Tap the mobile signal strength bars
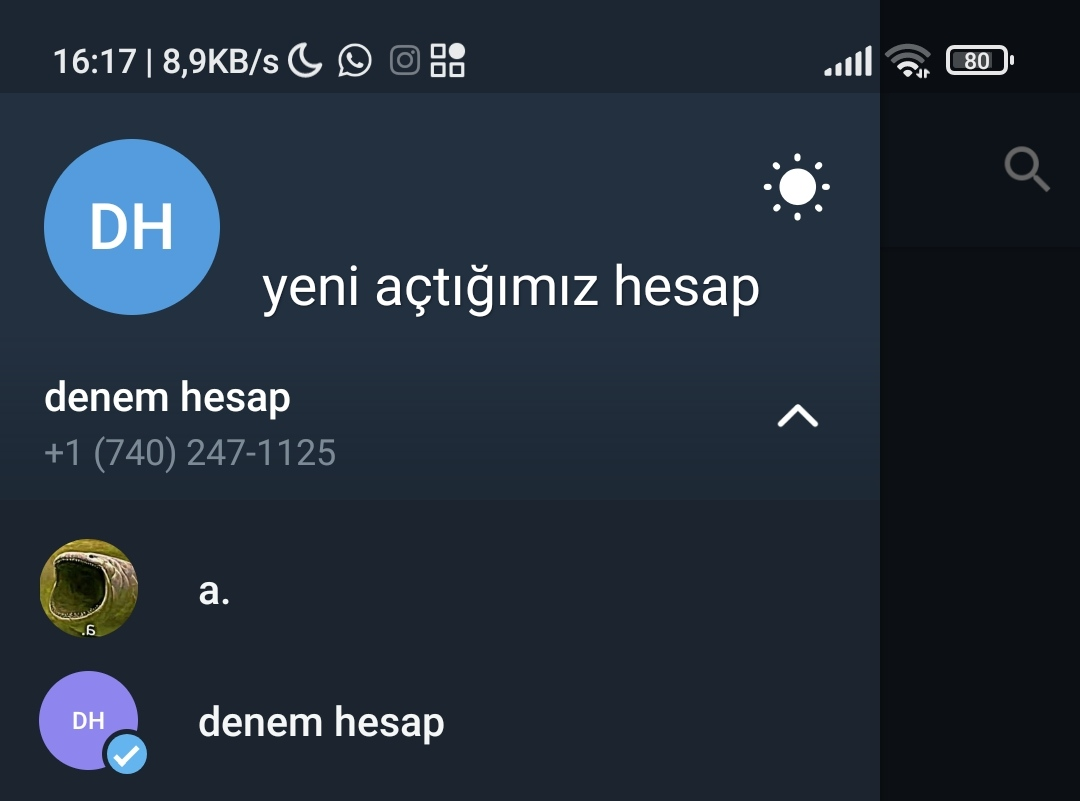1080x801 pixels. [x=848, y=61]
